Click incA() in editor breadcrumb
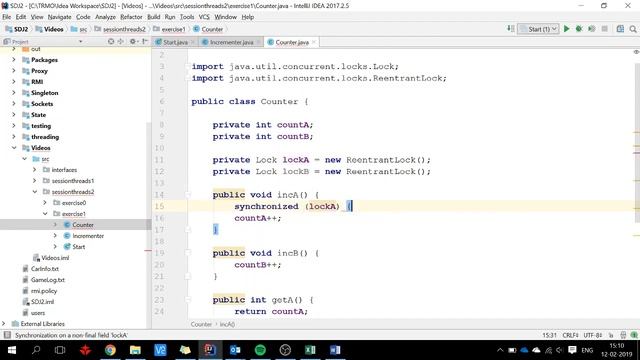This screenshot has height=360, width=640. pos(227,324)
